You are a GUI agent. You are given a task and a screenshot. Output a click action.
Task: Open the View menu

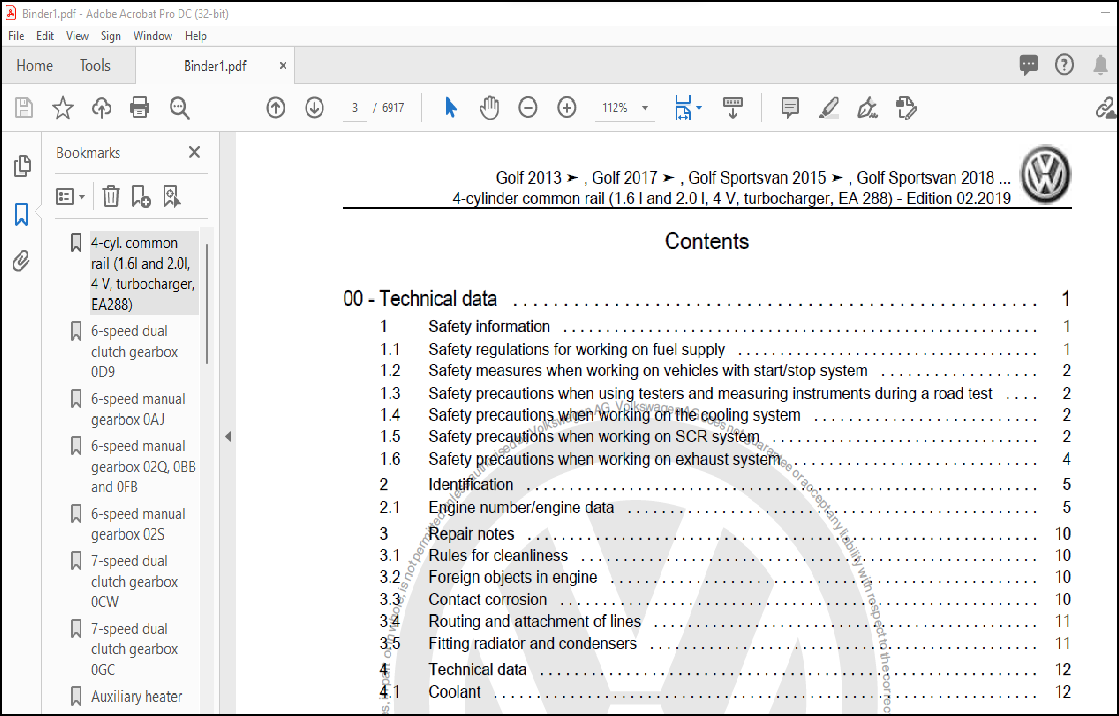click(77, 36)
